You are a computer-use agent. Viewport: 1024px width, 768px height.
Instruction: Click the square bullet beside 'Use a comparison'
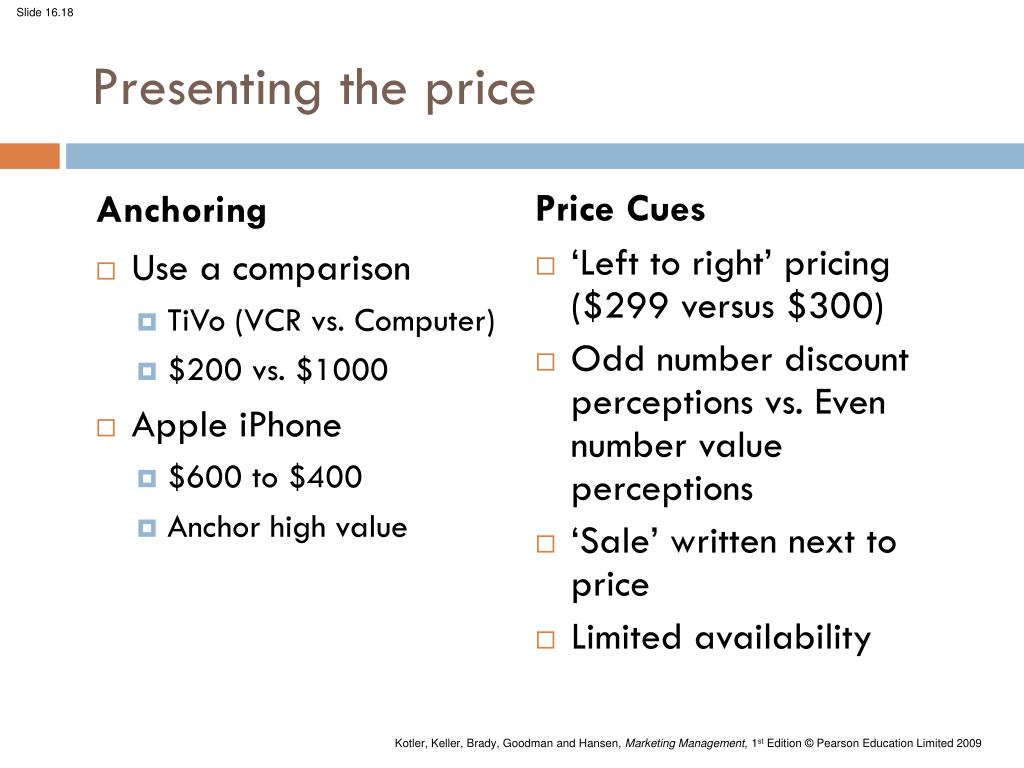(x=106, y=270)
